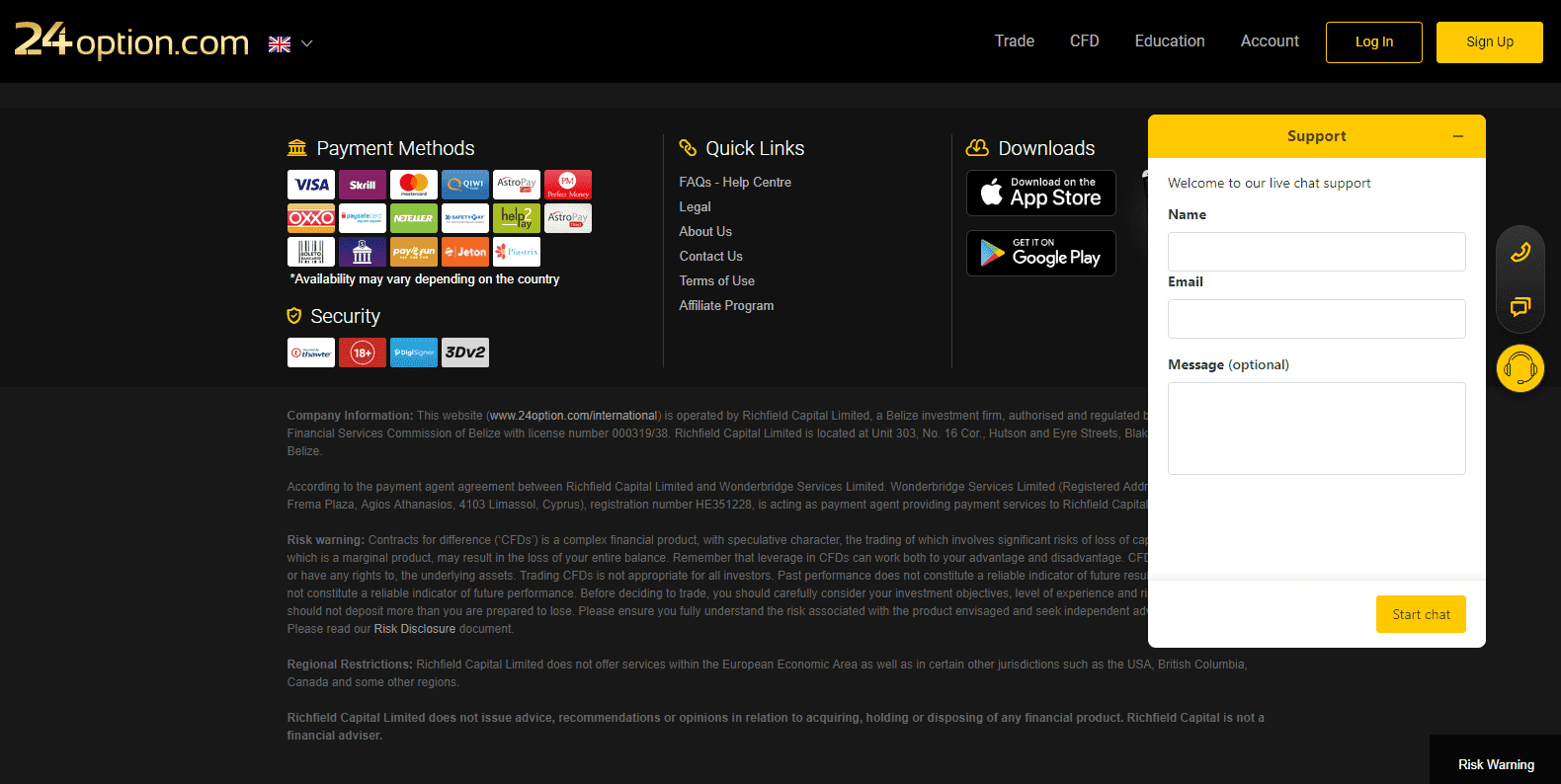Open the Risk Disclosure document link
The height and width of the screenshot is (784, 1561).
point(415,629)
